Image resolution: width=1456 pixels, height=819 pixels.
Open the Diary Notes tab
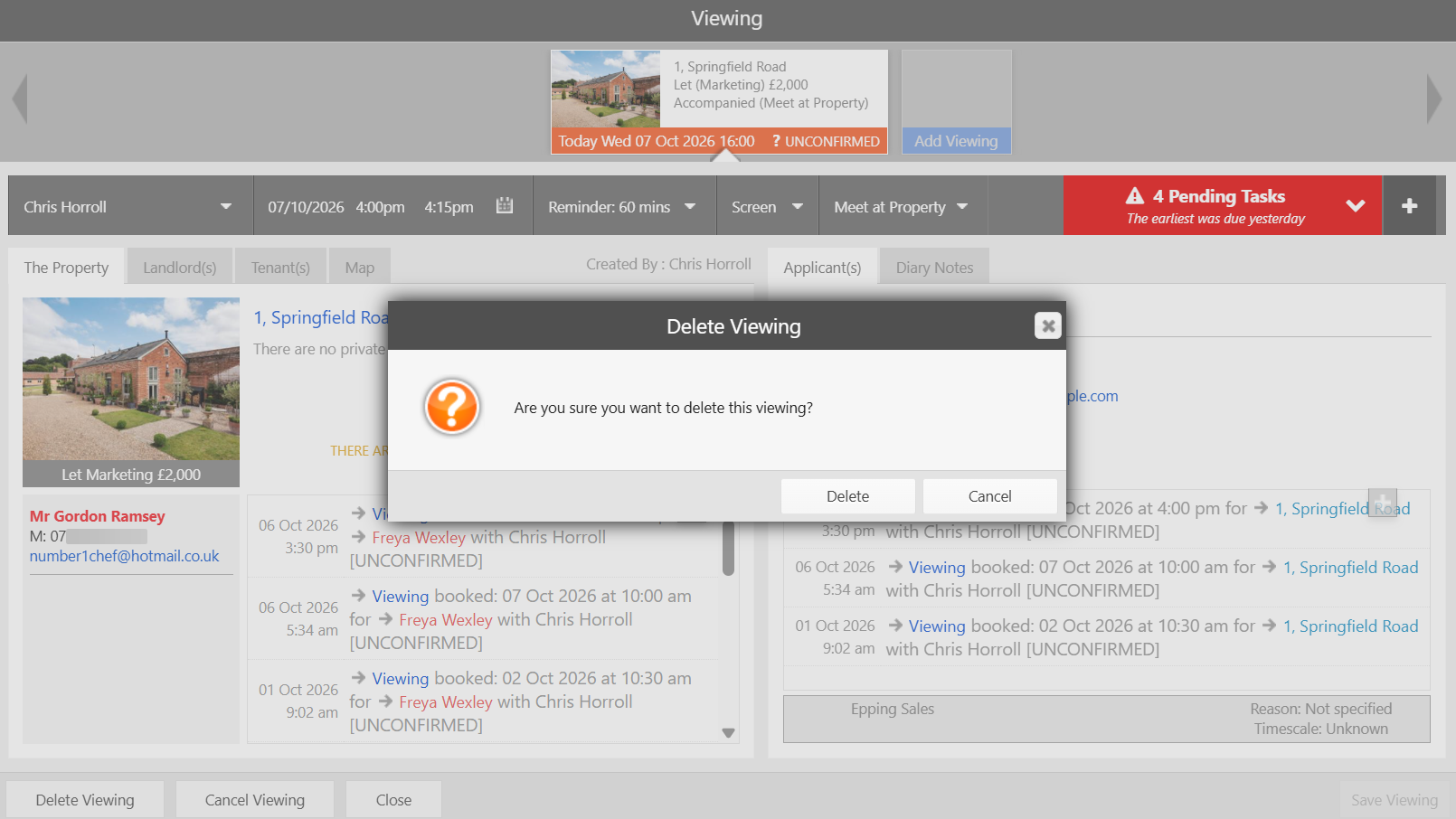934,268
